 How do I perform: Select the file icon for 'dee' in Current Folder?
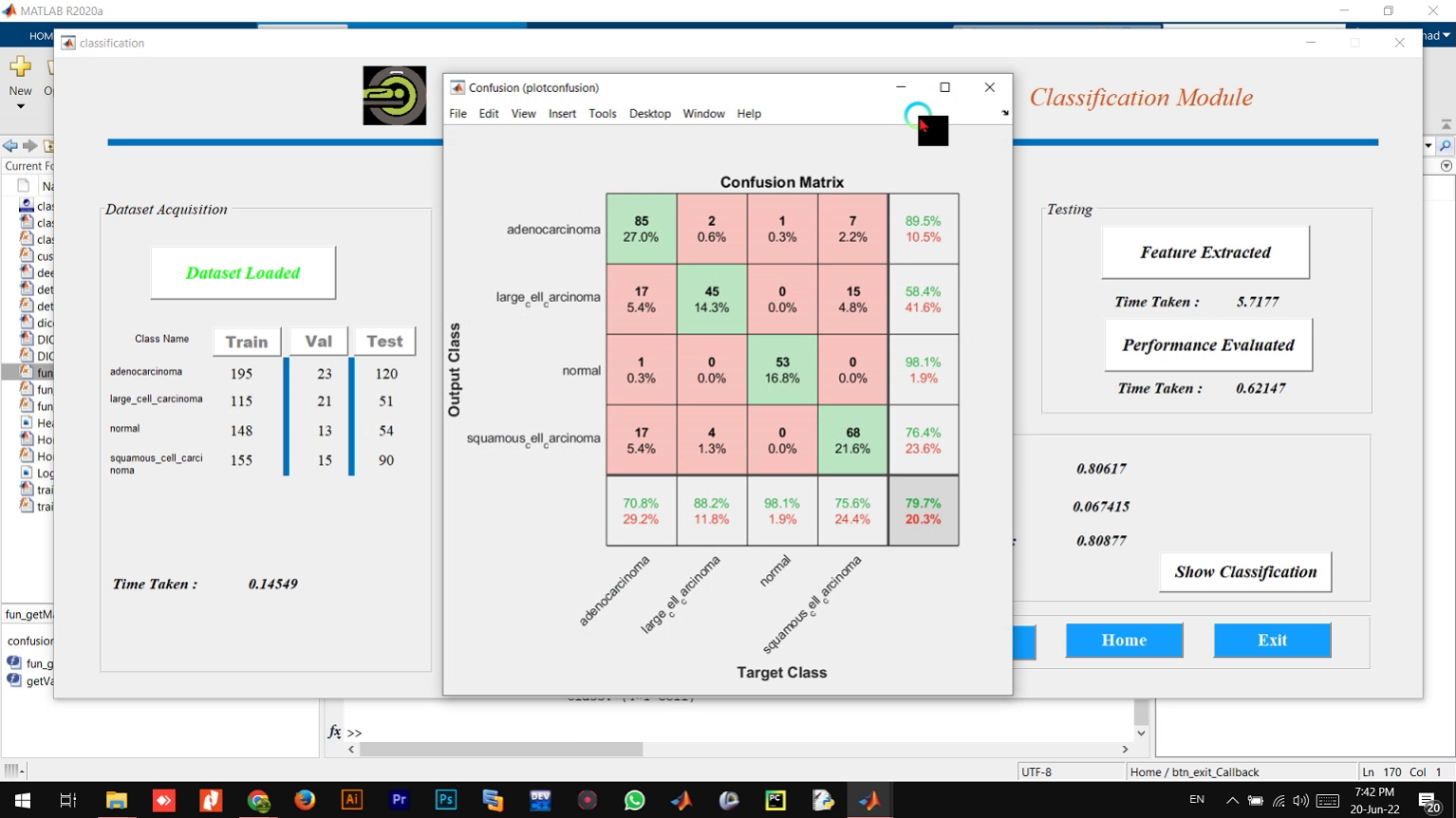click(x=27, y=272)
